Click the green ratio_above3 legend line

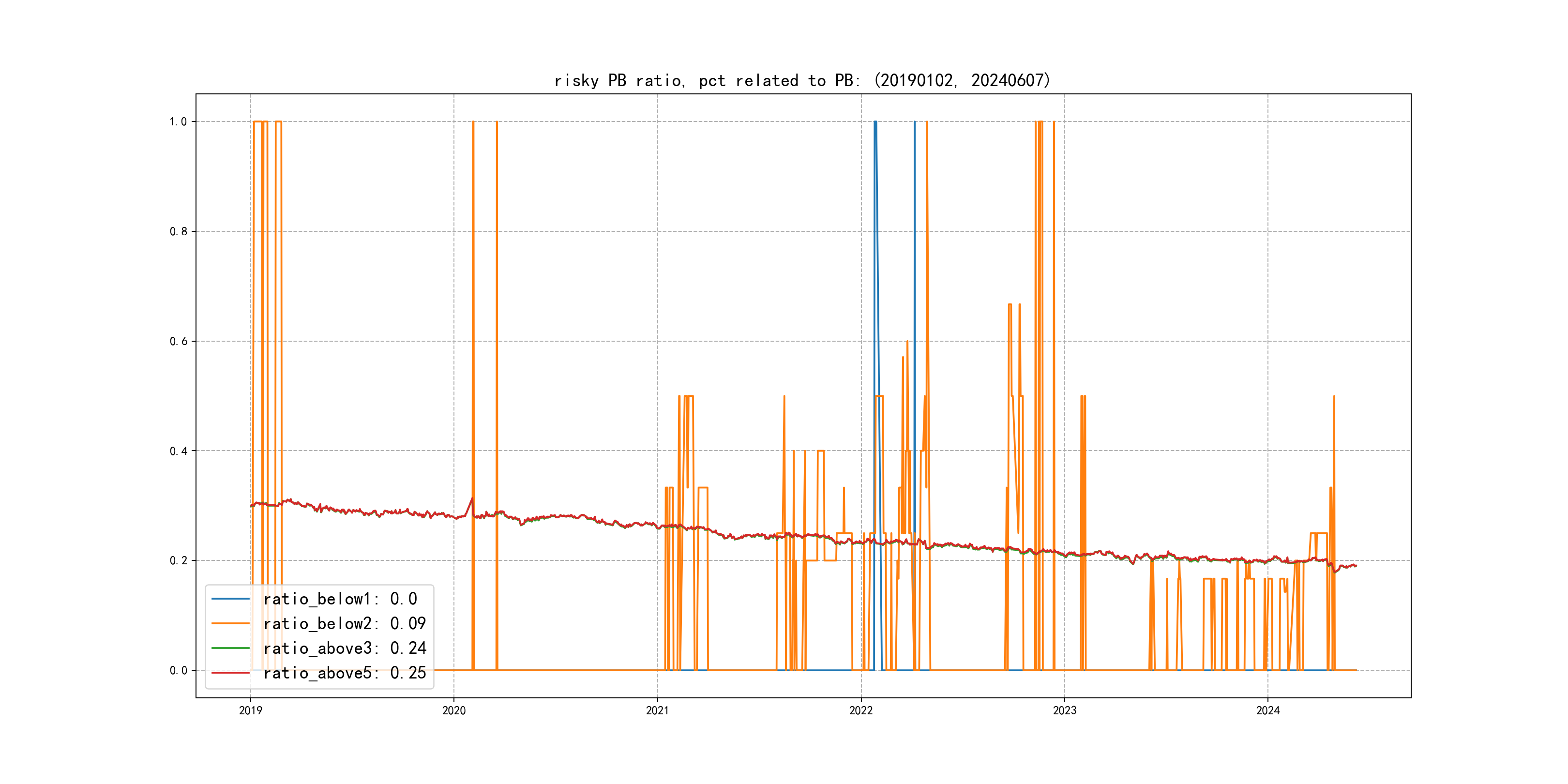point(230,648)
